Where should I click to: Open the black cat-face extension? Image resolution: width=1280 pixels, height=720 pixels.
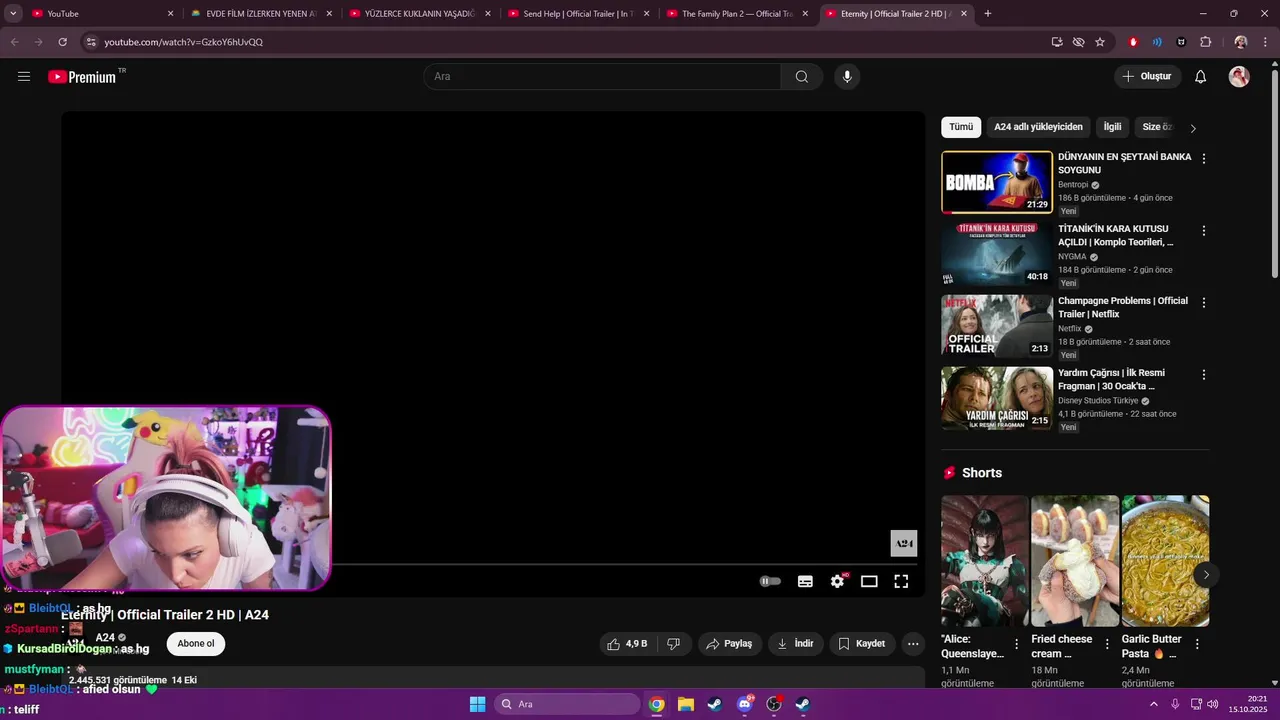pyautogui.click(x=1181, y=42)
